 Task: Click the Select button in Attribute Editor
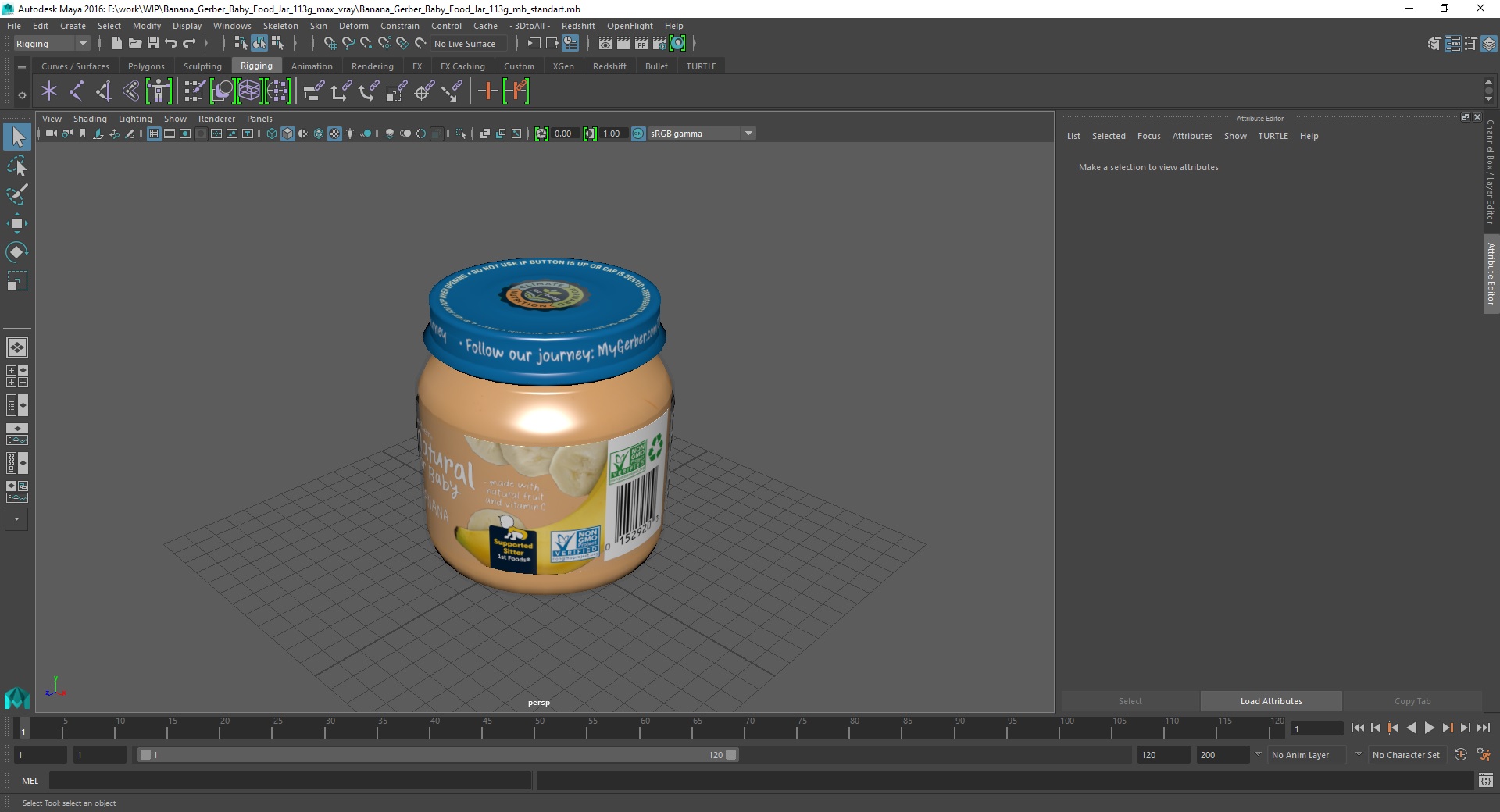1130,701
